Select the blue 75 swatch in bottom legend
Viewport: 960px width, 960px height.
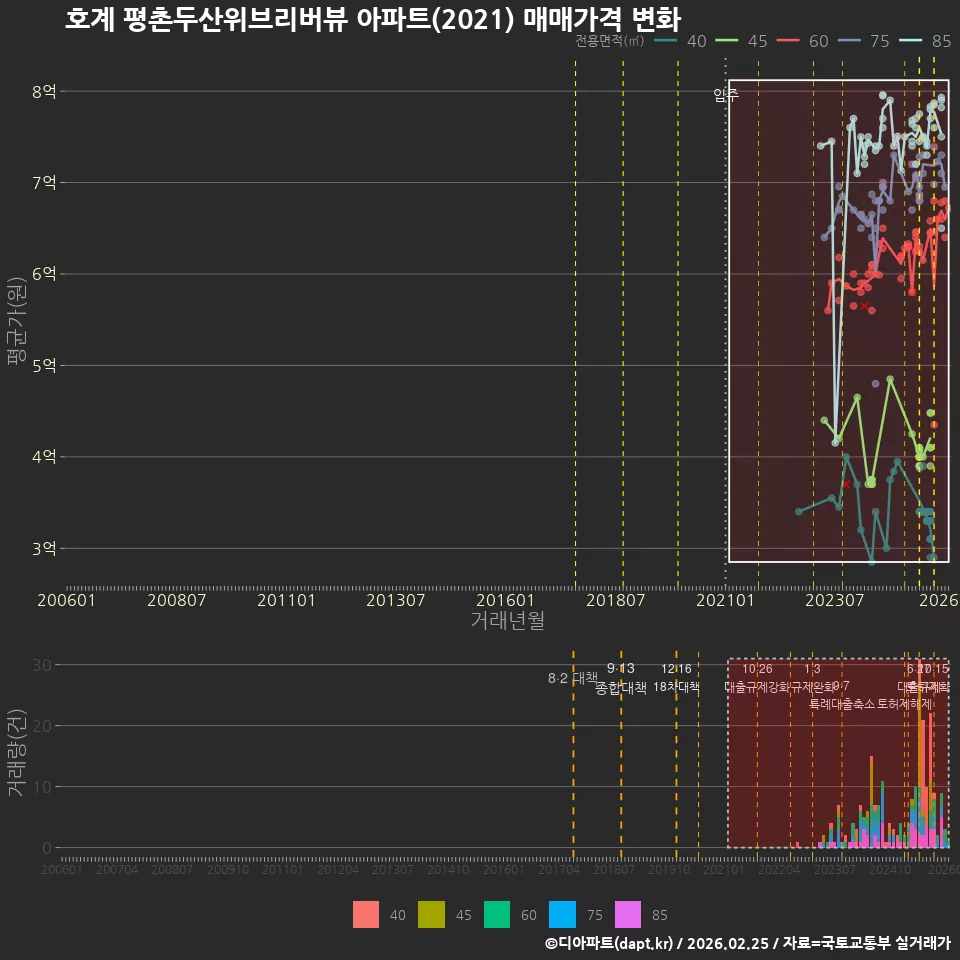point(562,915)
